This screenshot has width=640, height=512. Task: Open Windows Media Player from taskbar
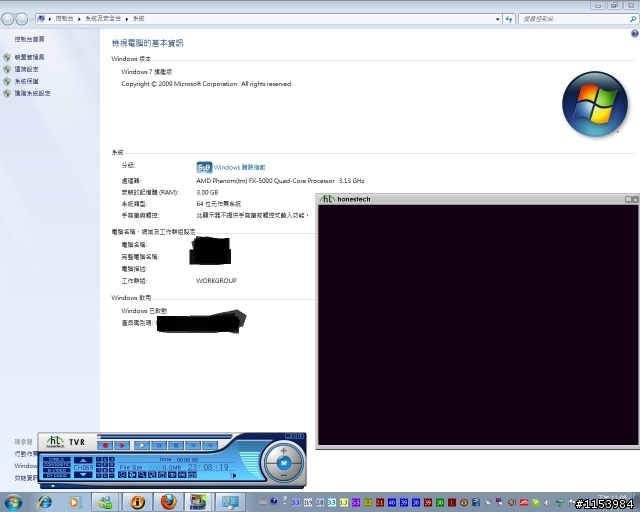pos(74,502)
